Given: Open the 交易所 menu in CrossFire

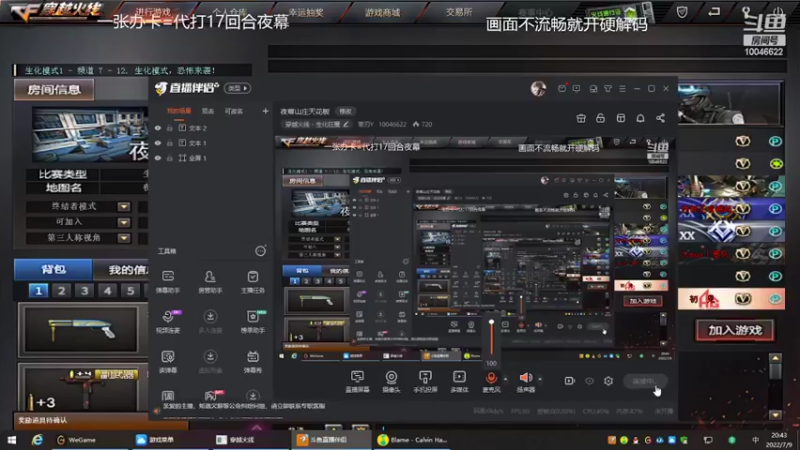Looking at the screenshot, I should tap(459, 12).
